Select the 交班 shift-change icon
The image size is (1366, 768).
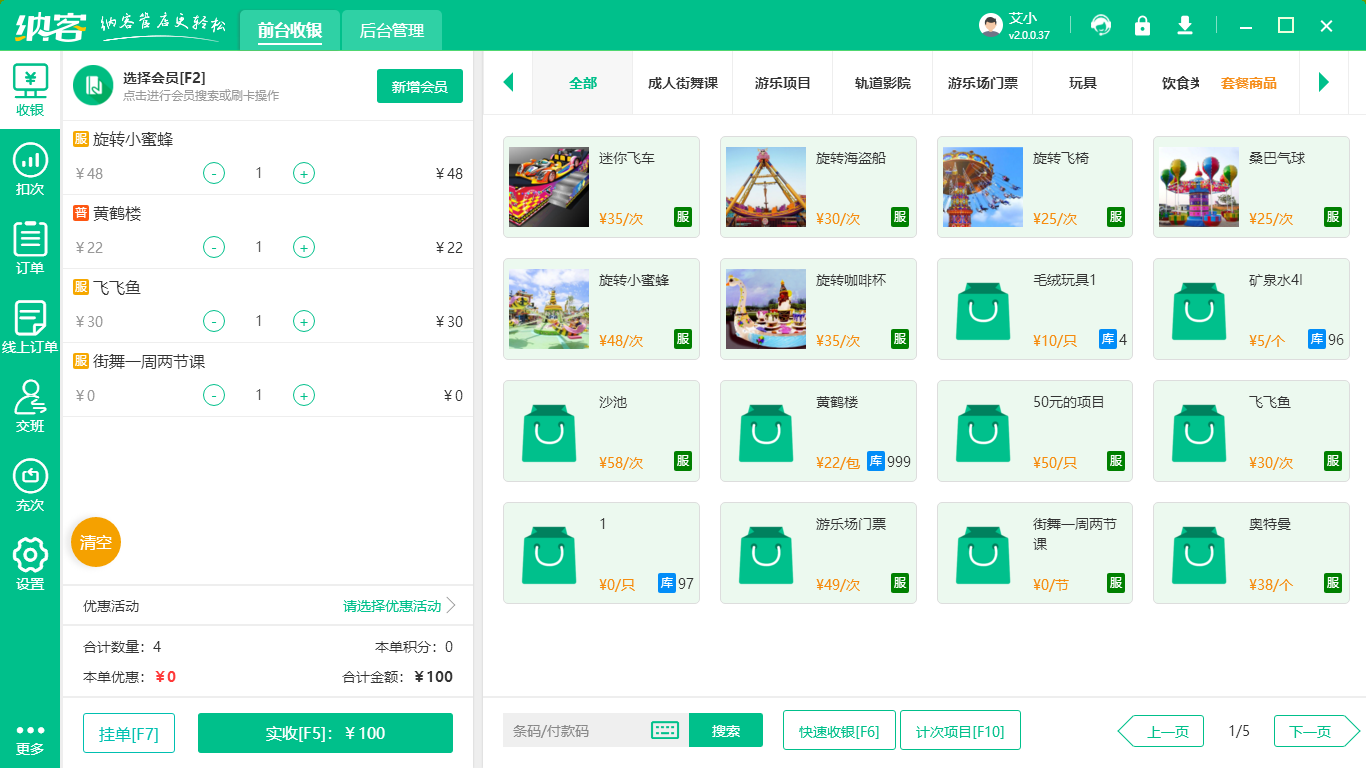click(30, 405)
